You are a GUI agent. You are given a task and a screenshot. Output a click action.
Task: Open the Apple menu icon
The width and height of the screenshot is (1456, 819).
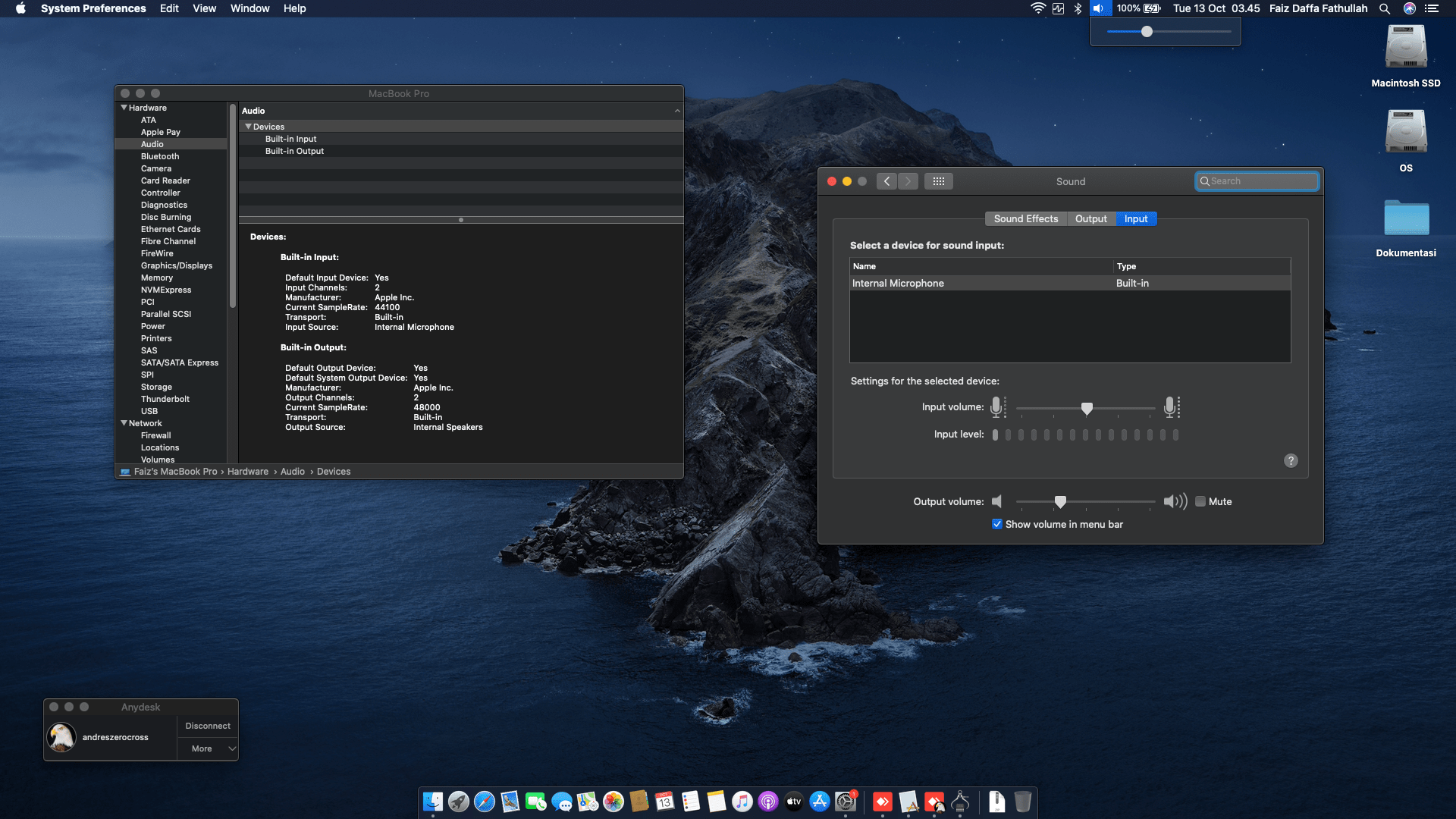tap(20, 8)
